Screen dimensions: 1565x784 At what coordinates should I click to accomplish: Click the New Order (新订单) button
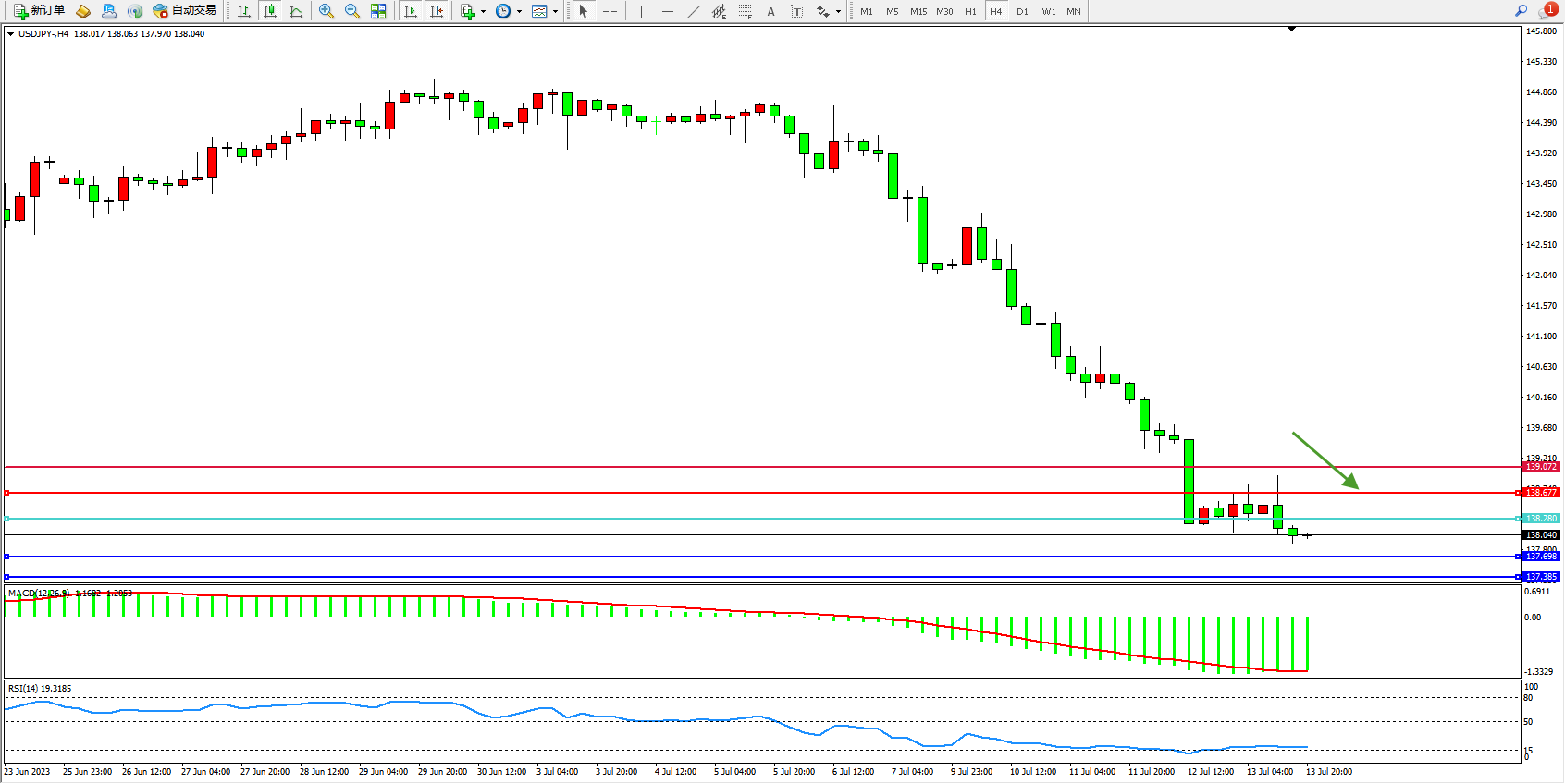[39, 11]
